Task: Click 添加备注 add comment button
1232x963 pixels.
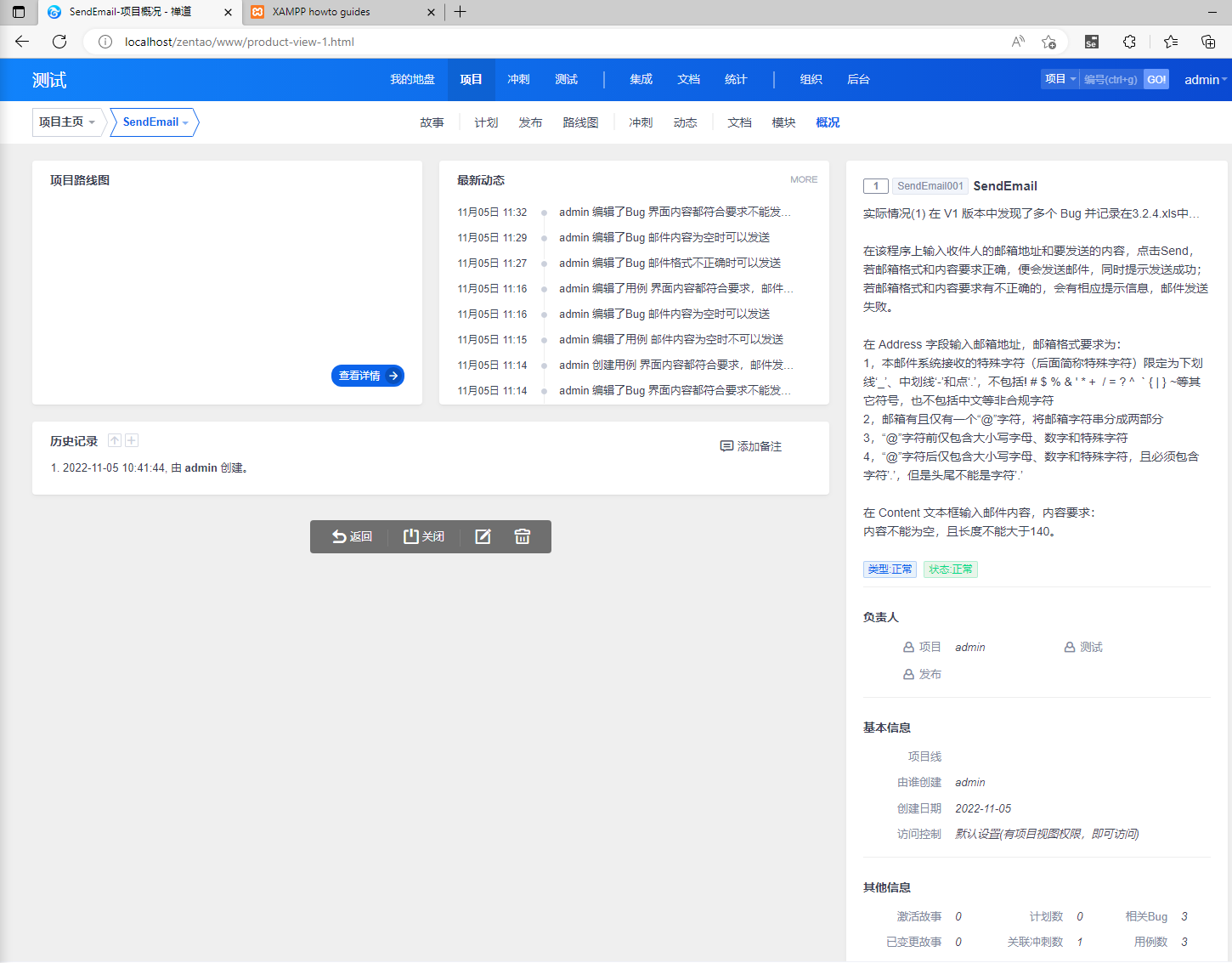Action: pyautogui.click(x=751, y=446)
